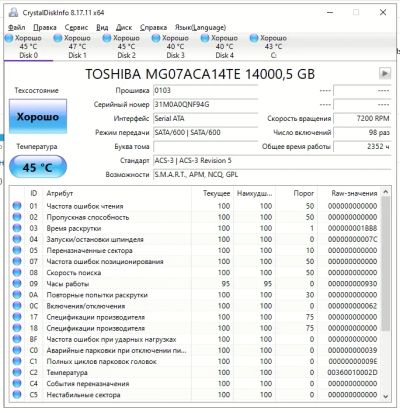Viewport: 400px width, 413px height.
Task: Open the Правка menu
Action: click(45, 27)
